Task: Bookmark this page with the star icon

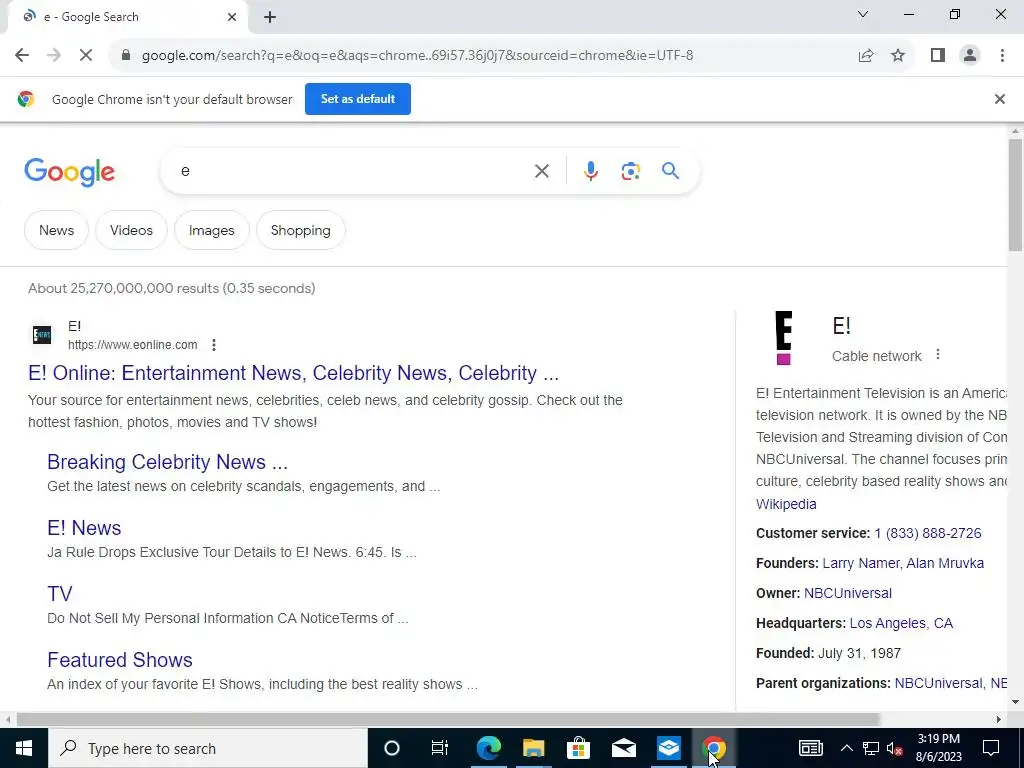Action: coord(898,56)
